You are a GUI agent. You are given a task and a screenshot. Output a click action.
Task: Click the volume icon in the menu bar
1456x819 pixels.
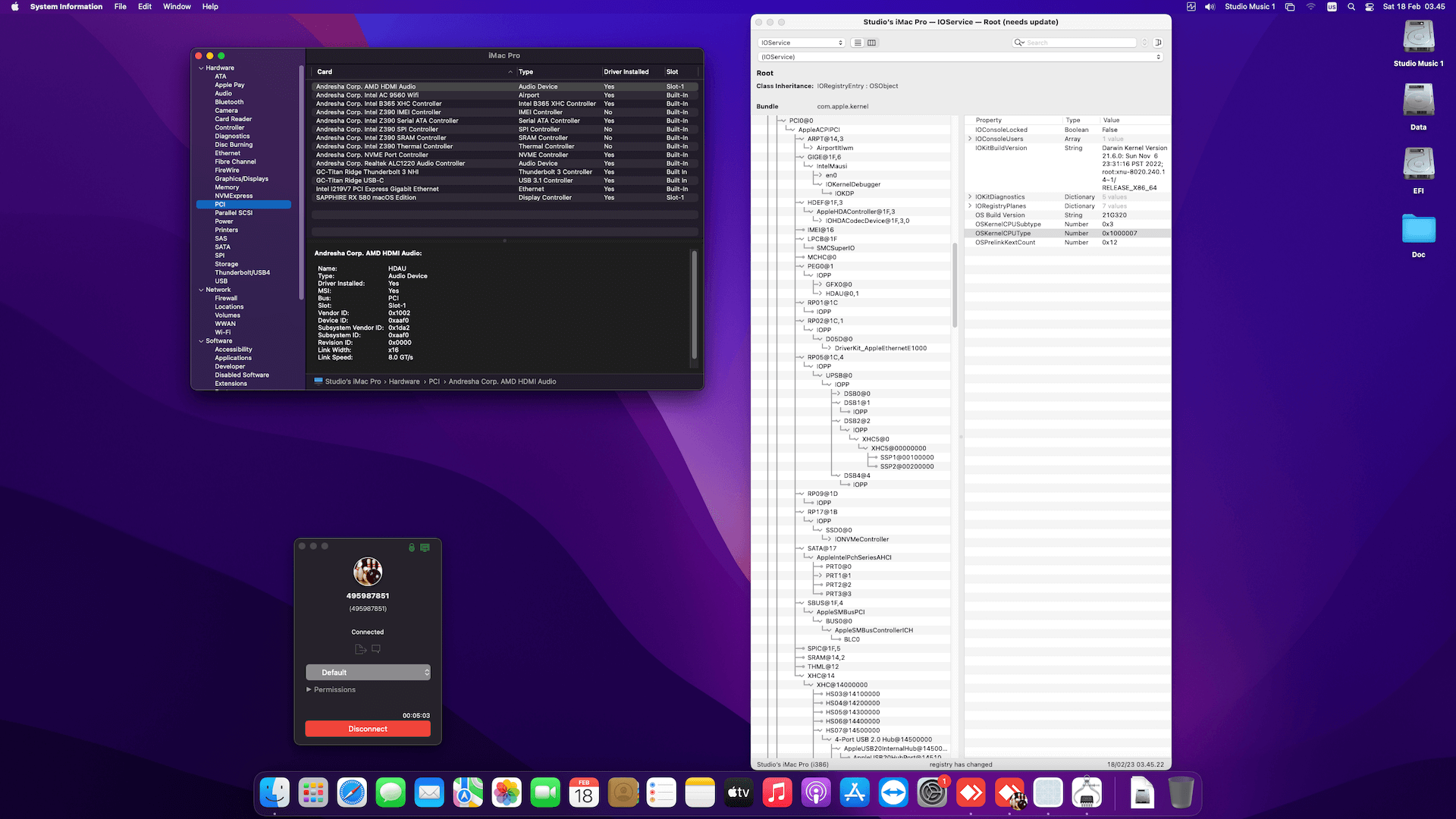pyautogui.click(x=1210, y=6)
